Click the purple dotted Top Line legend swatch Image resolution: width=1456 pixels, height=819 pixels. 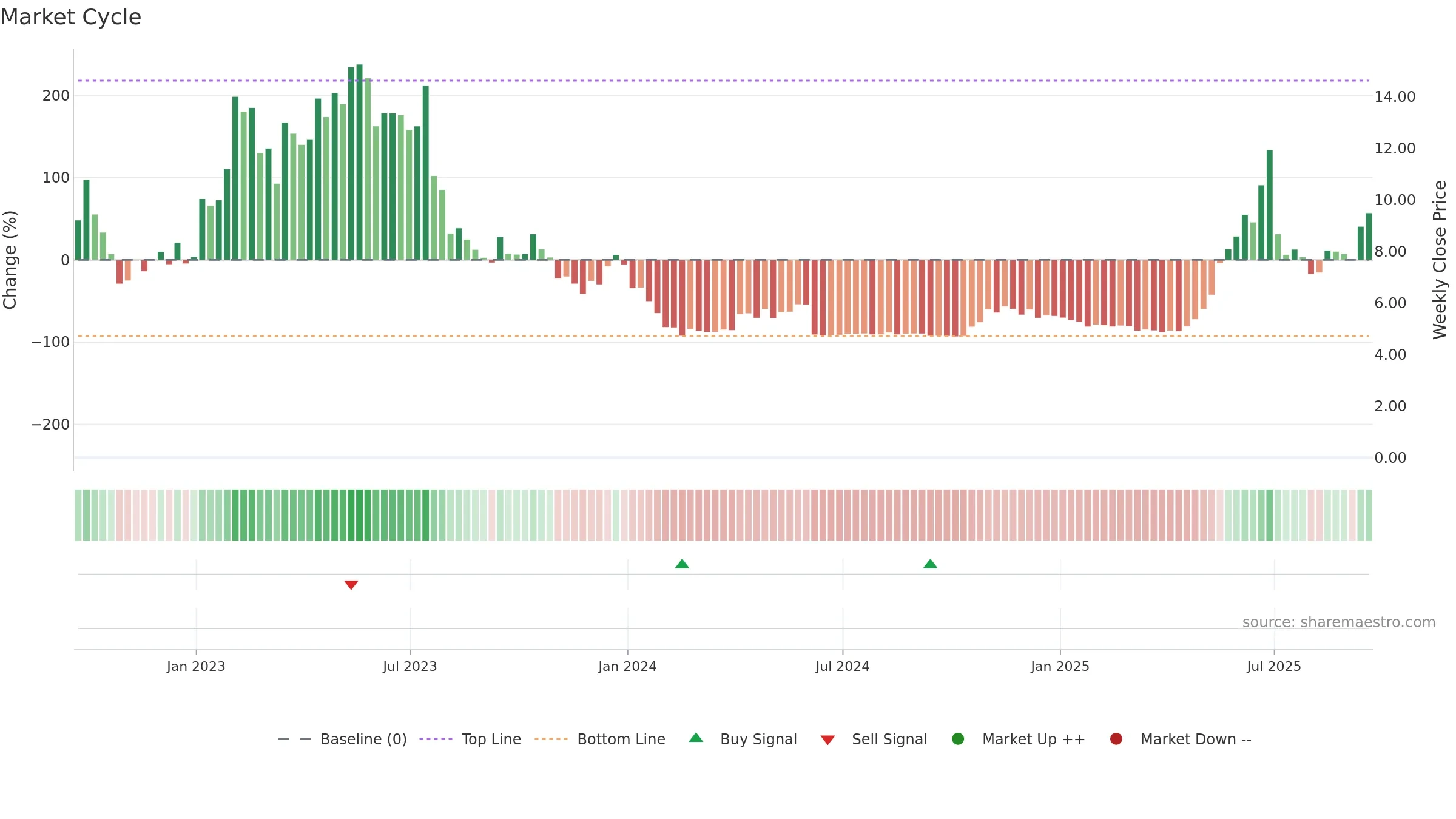[436, 739]
